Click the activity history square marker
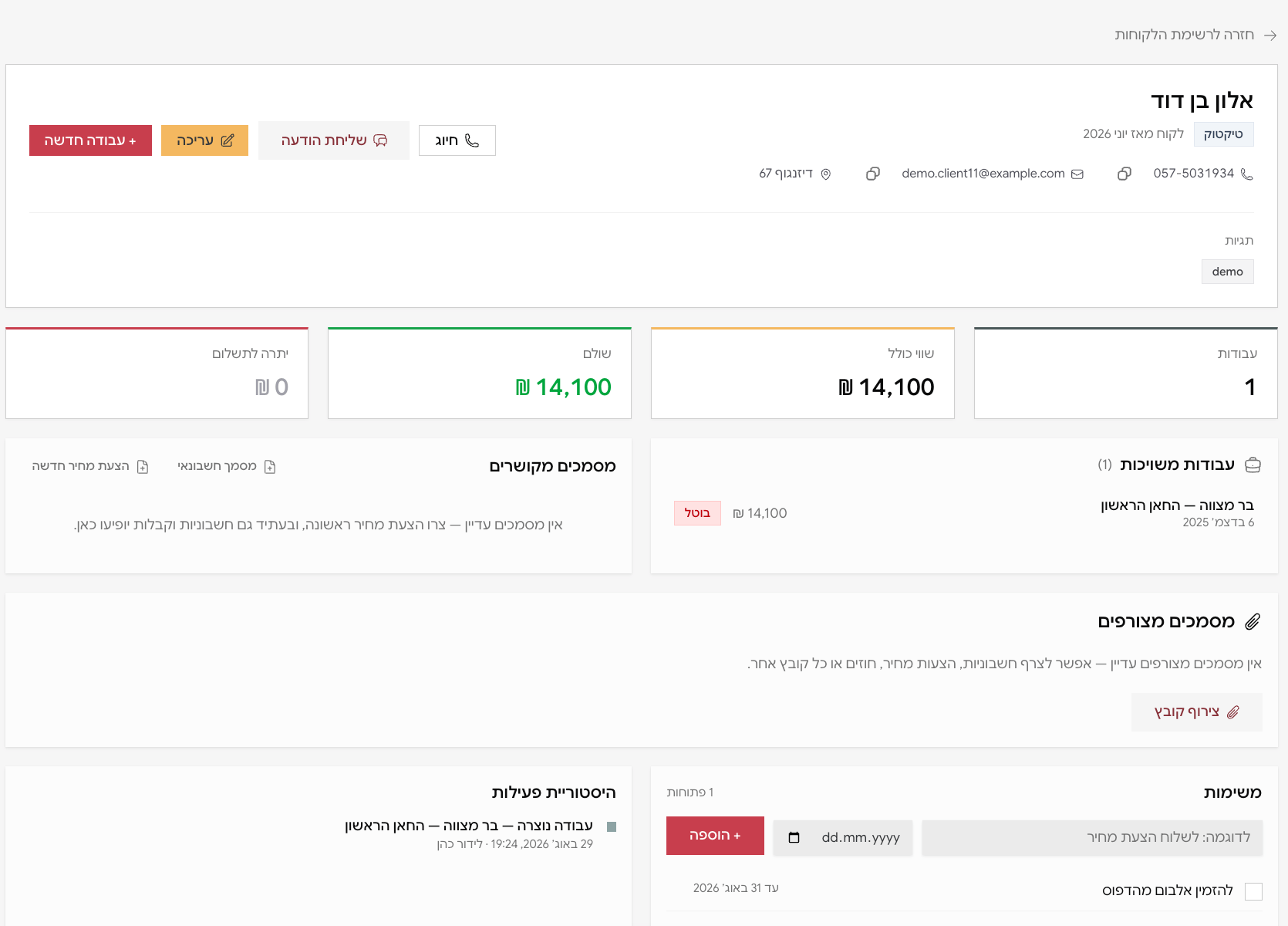The width and height of the screenshot is (1288, 926). 612,827
